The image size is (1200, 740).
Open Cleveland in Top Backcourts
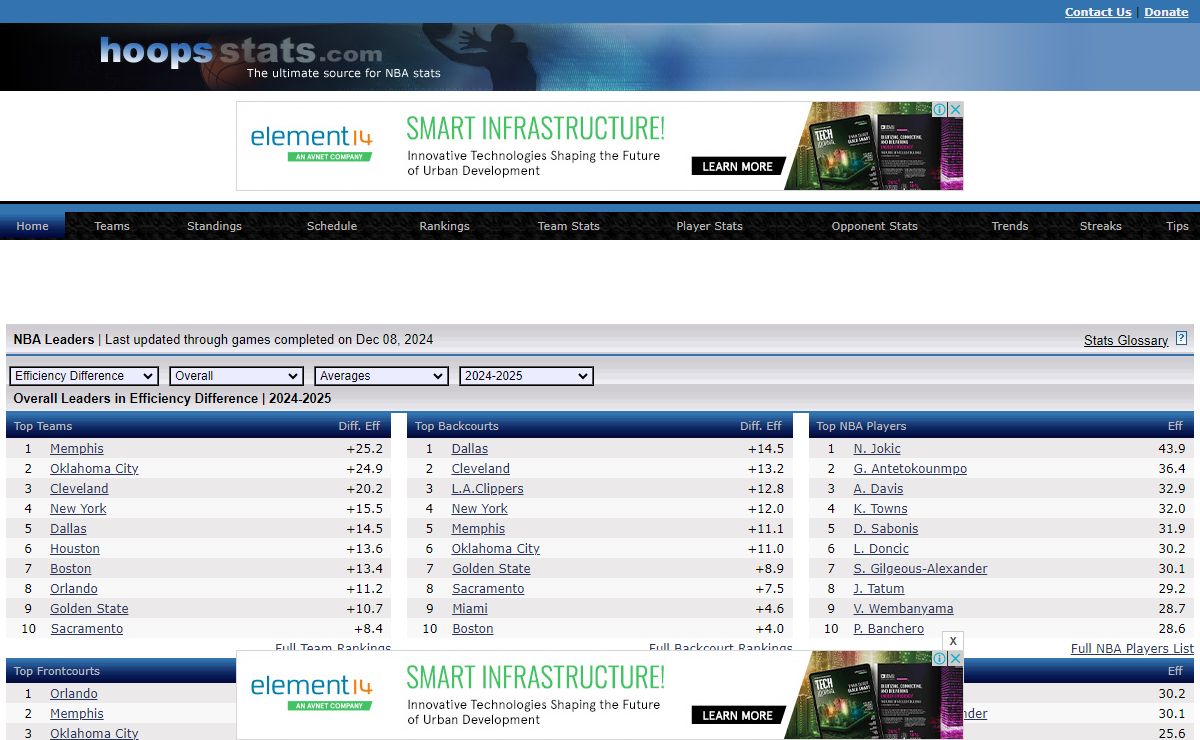point(481,468)
